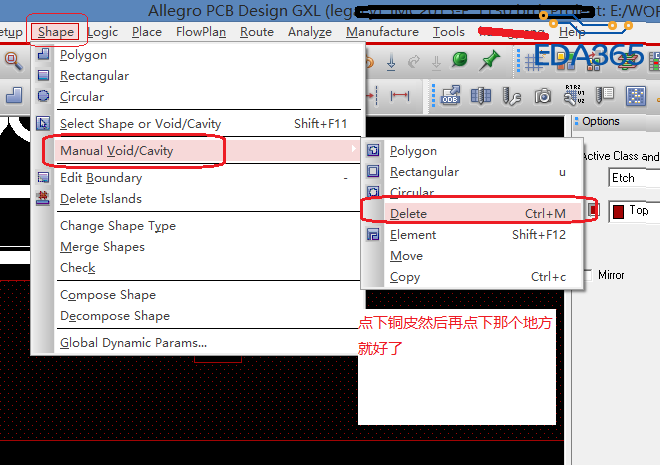
Task: Click the rectangular shape icon in menu
Action: click(x=43, y=75)
